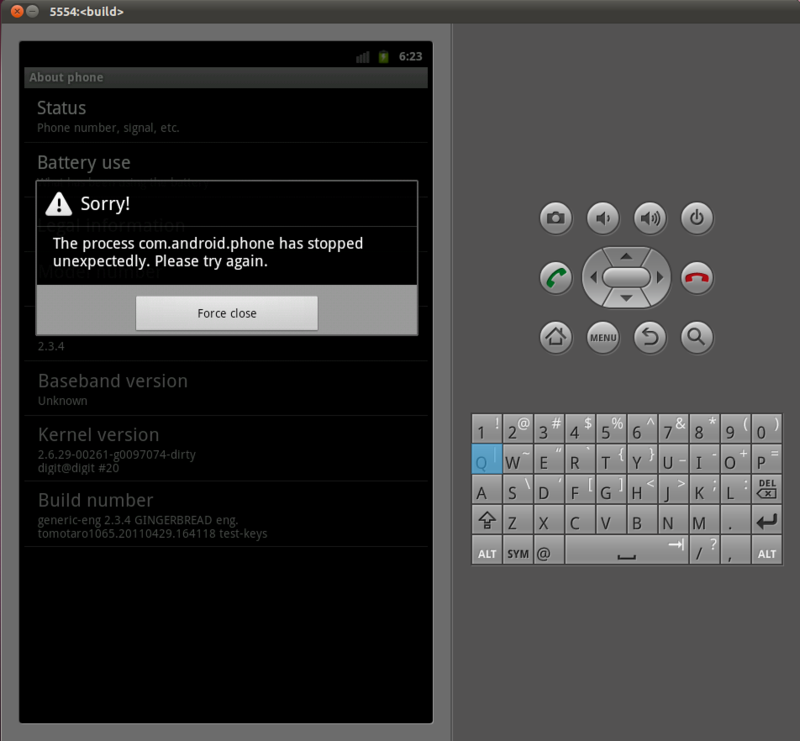Click the number 0 key
Screen dimensions: 800x741
(766, 429)
